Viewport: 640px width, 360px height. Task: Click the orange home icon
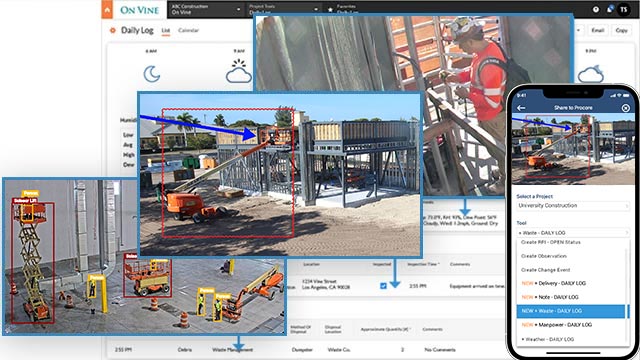click(x=107, y=9)
